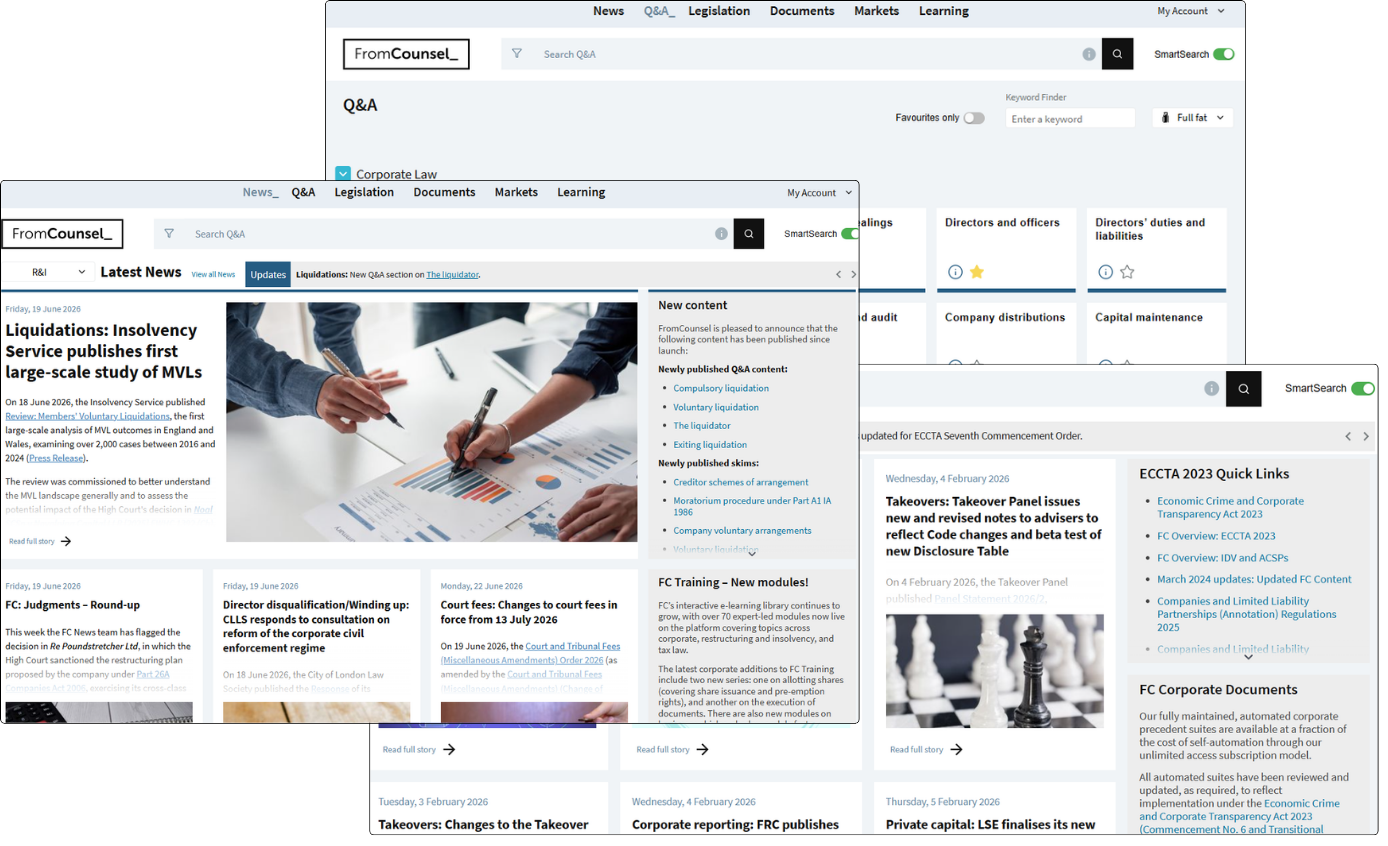Click the FromCounsel_ logo in News window
Image resolution: width=1388 pixels, height=846 pixels.
(x=62, y=234)
